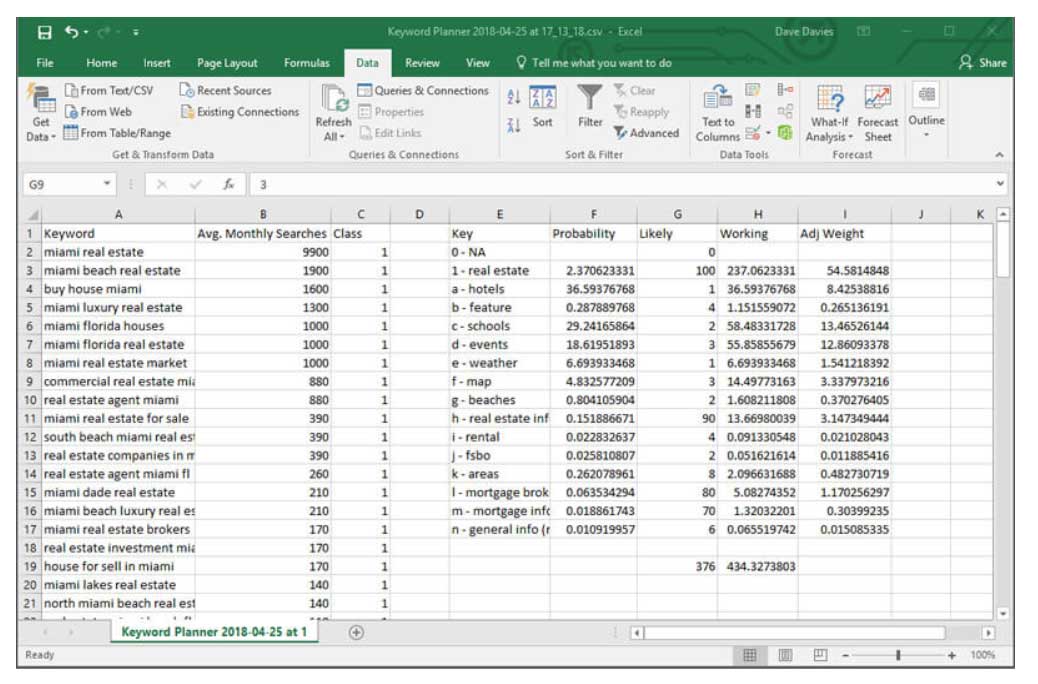The height and width of the screenshot is (684, 1038).
Task: Switch to Normal view in status bar
Action: (749, 656)
